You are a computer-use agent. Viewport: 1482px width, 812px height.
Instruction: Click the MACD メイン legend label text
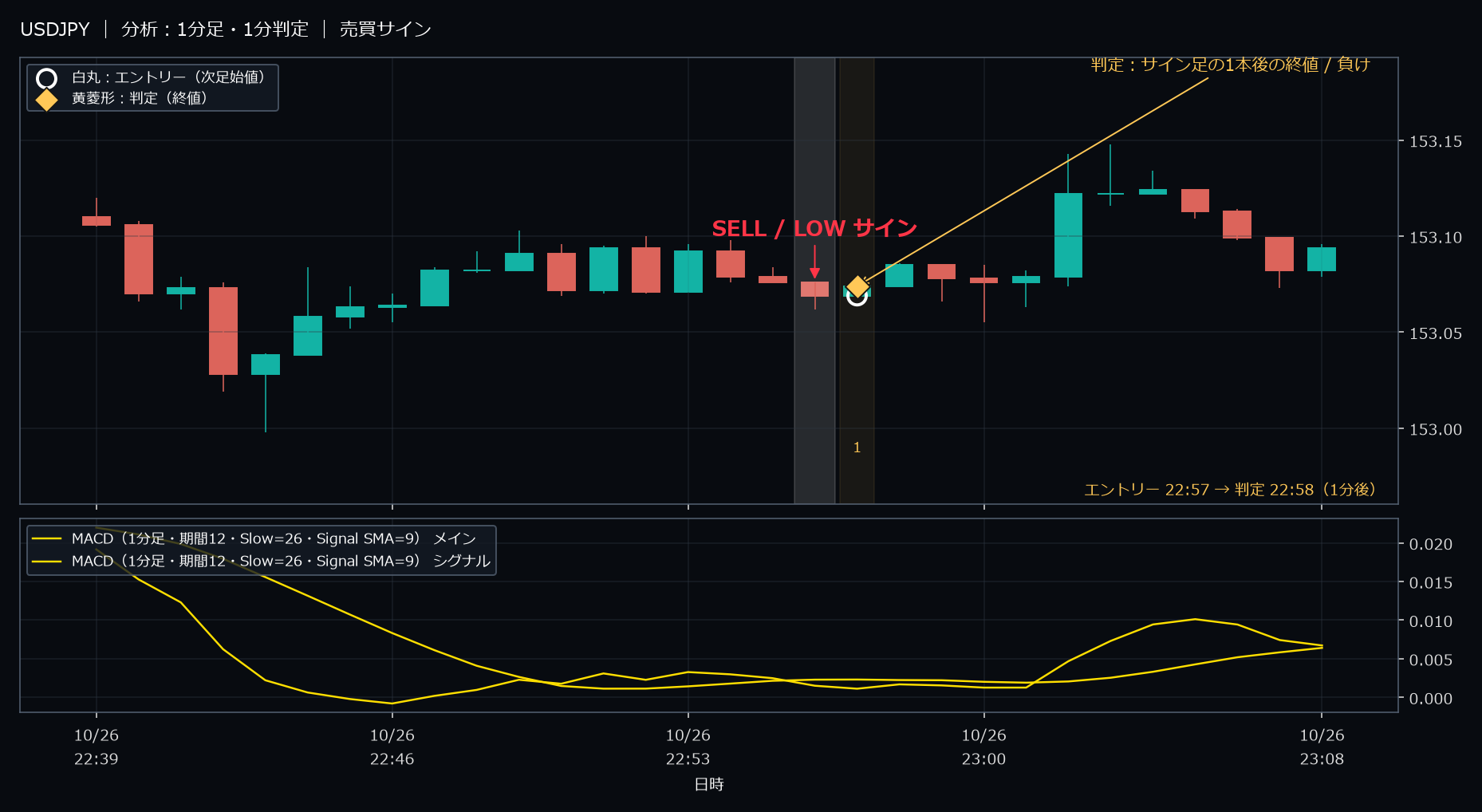point(274,539)
